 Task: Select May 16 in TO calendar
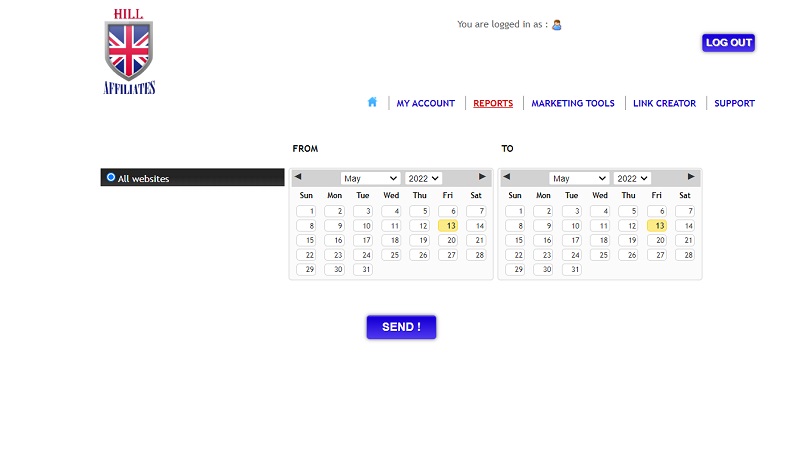[543, 240]
